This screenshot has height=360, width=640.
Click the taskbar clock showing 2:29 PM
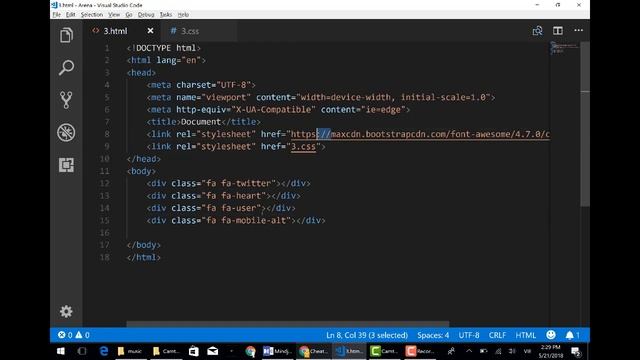(x=551, y=351)
